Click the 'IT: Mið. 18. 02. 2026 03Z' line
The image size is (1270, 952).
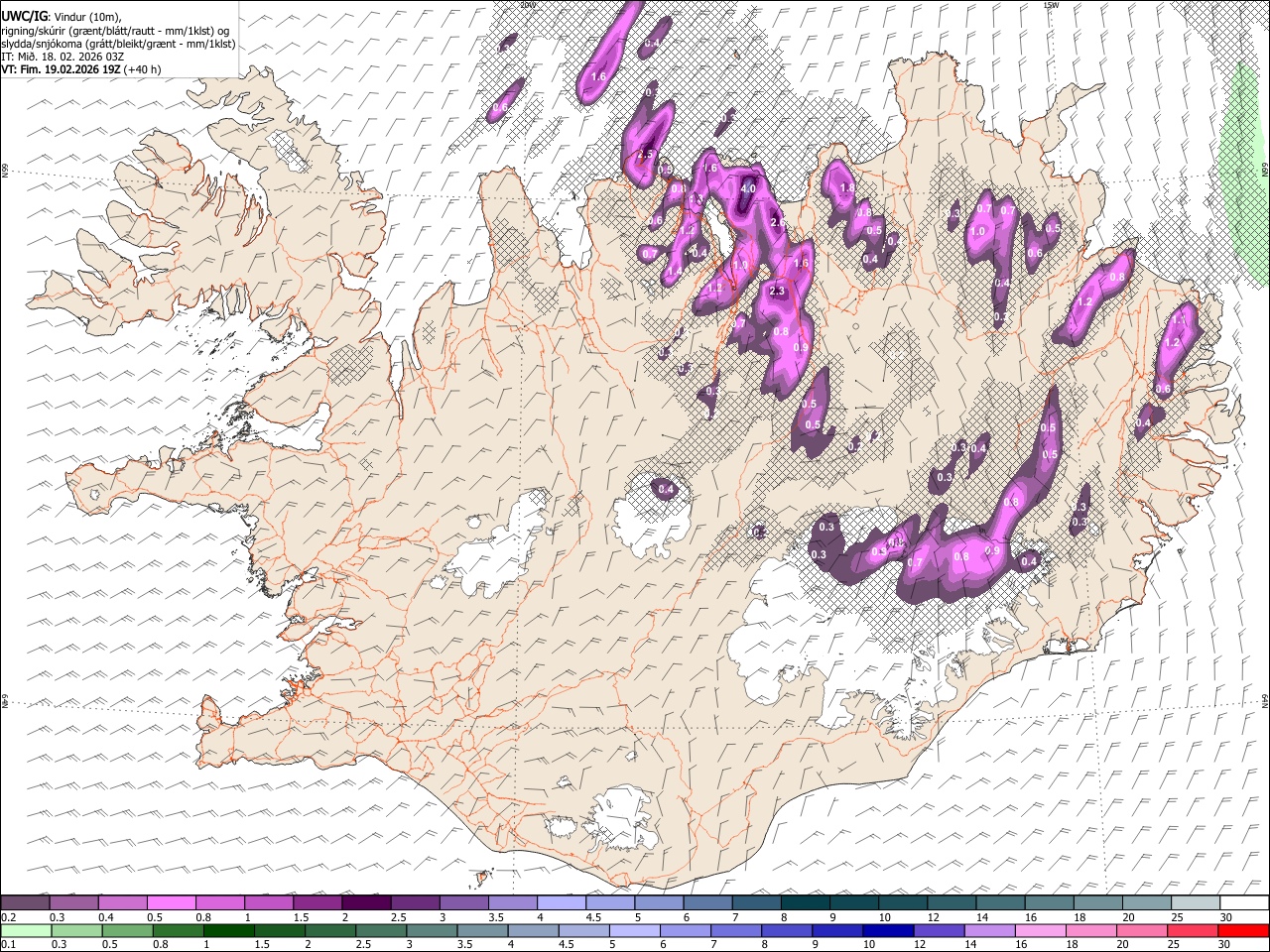pos(62,57)
